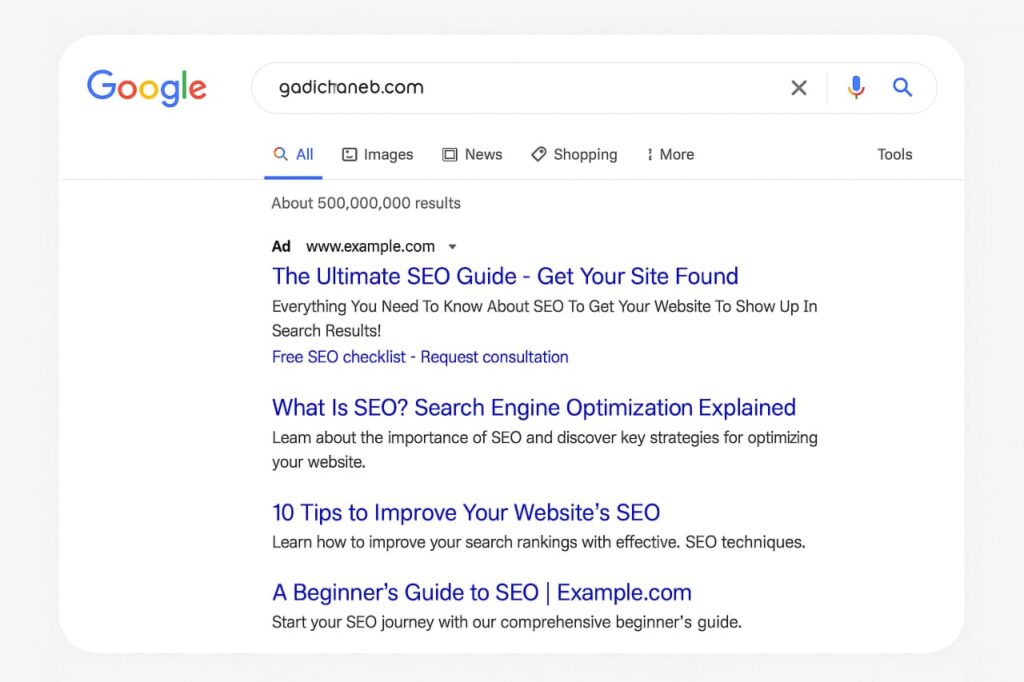The height and width of the screenshot is (682, 1024).
Task: Open A Beginner's Guide to SEO link
Action: click(x=482, y=592)
